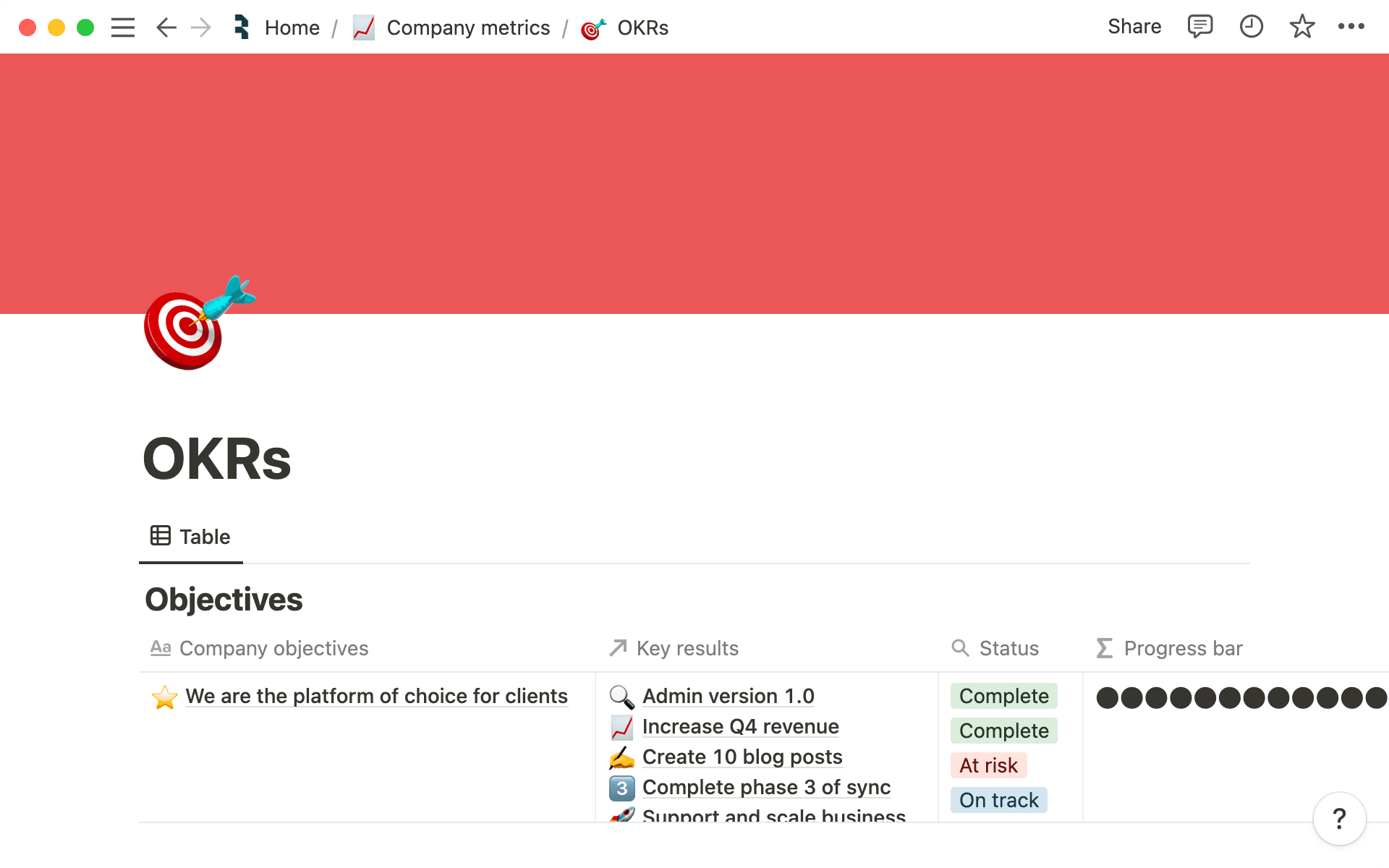Viewport: 1389px width, 868px height.
Task: Click the Share button
Action: coord(1134,27)
